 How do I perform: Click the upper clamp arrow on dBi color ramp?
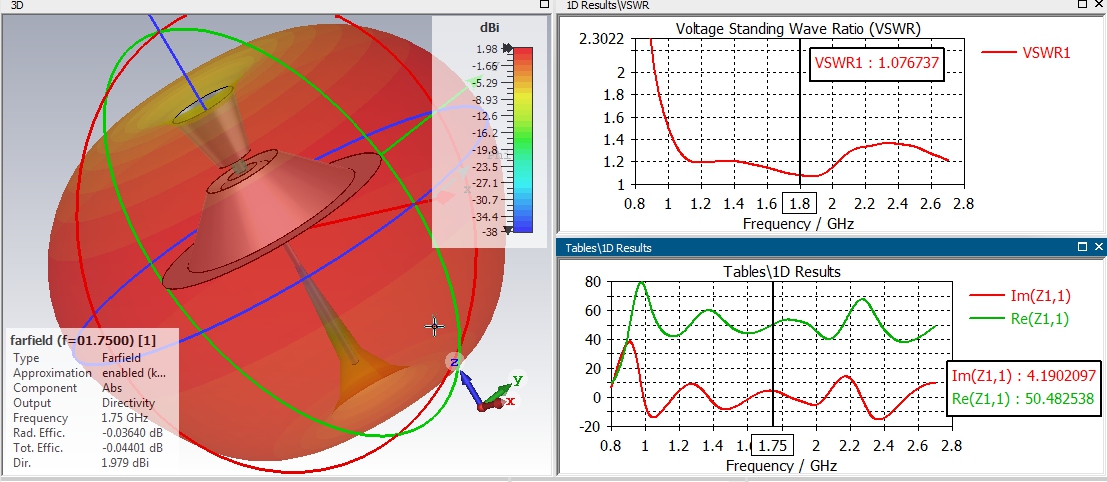pyautogui.click(x=507, y=49)
